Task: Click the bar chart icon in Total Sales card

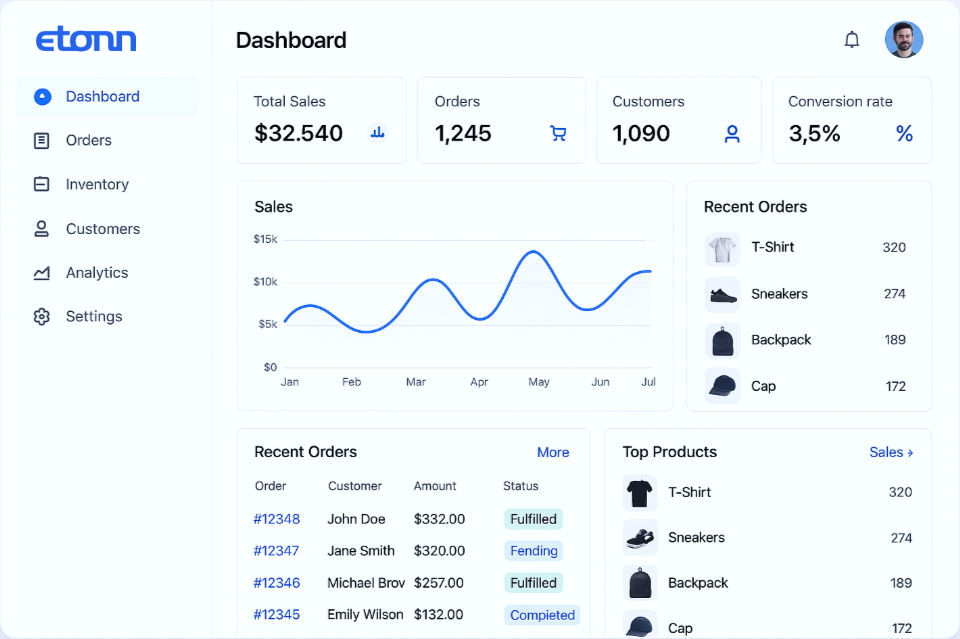Action: pyautogui.click(x=378, y=132)
